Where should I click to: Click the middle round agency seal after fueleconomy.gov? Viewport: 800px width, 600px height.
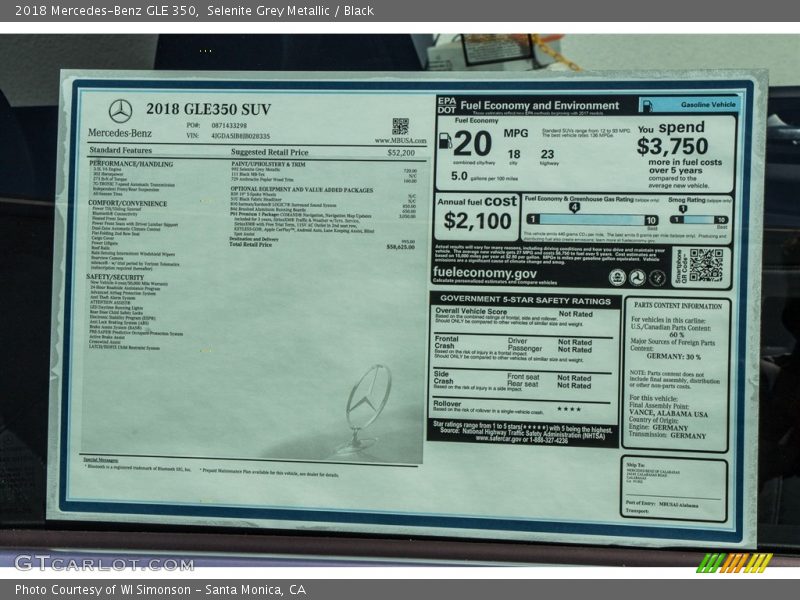click(637, 278)
